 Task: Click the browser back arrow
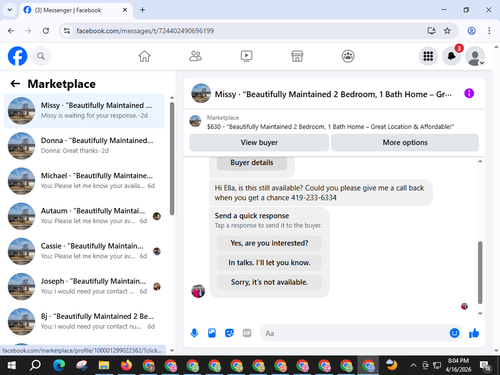tap(11, 31)
